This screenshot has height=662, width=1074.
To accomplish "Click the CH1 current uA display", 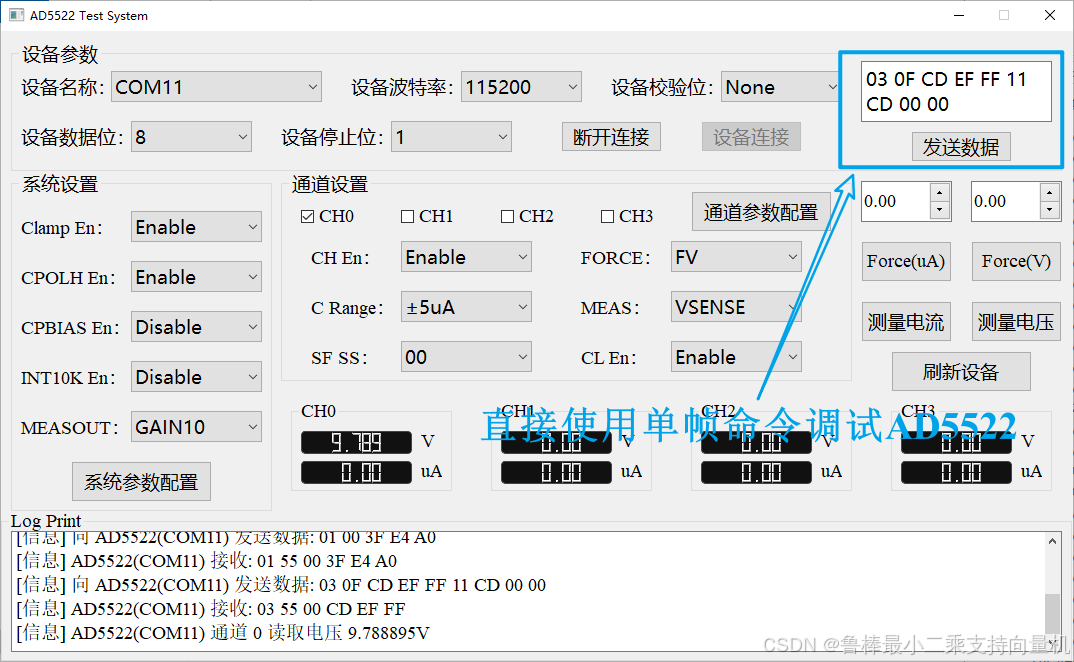I will point(556,473).
